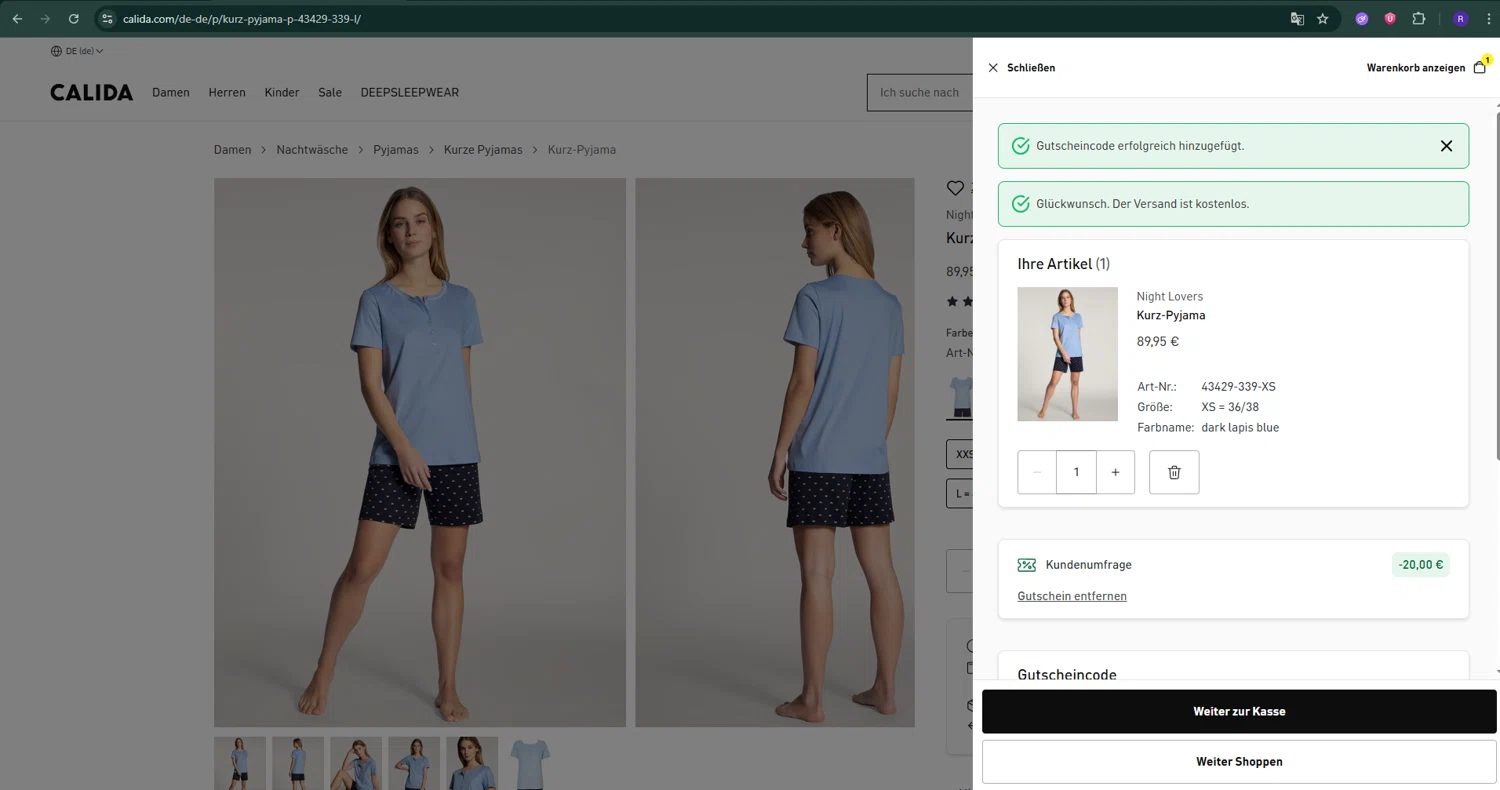
Task: Open the Sale menu
Action: [x=330, y=92]
